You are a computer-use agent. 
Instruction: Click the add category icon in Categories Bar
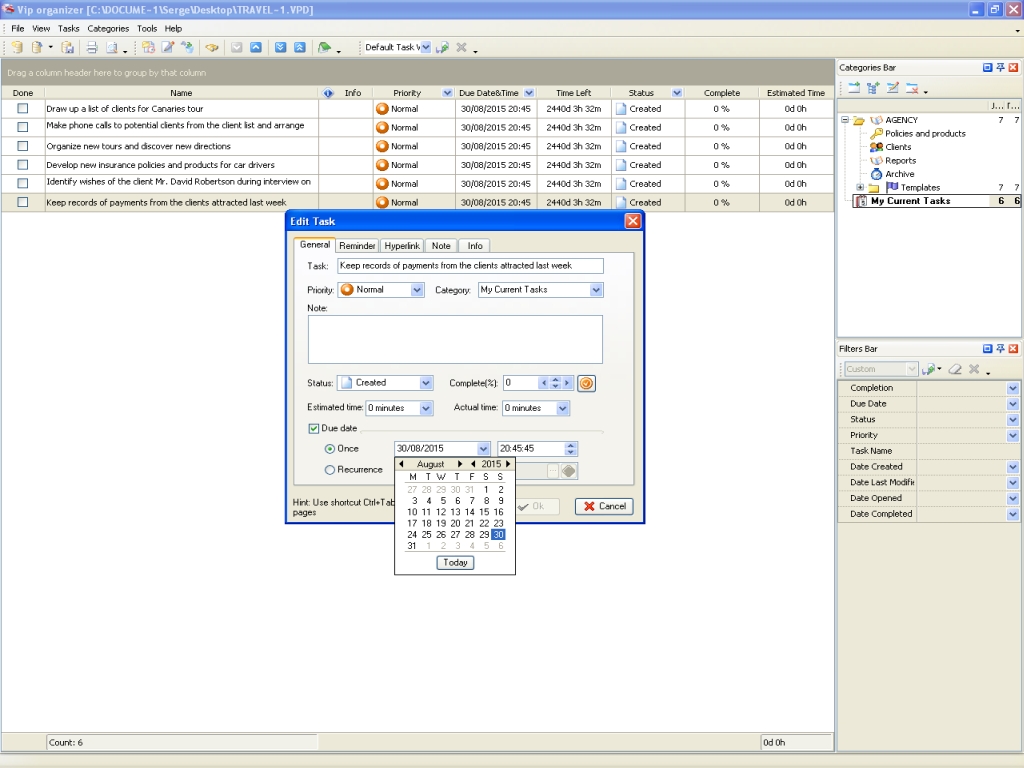(853, 88)
